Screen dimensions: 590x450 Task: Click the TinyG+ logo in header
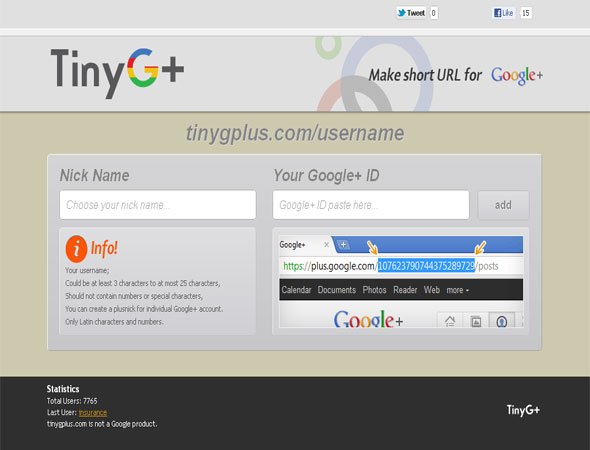point(117,72)
